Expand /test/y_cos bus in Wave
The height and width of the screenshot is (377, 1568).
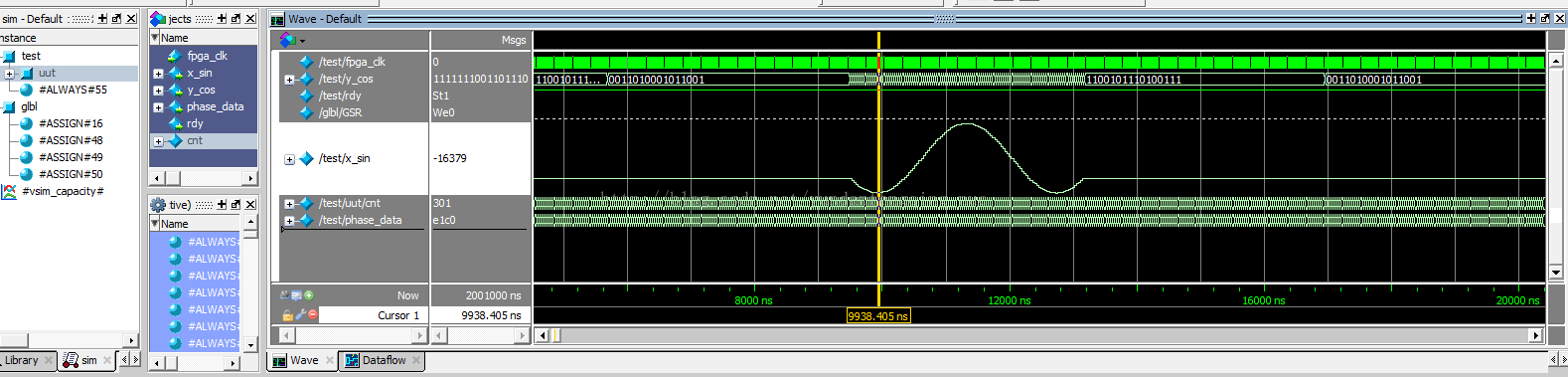[x=289, y=80]
